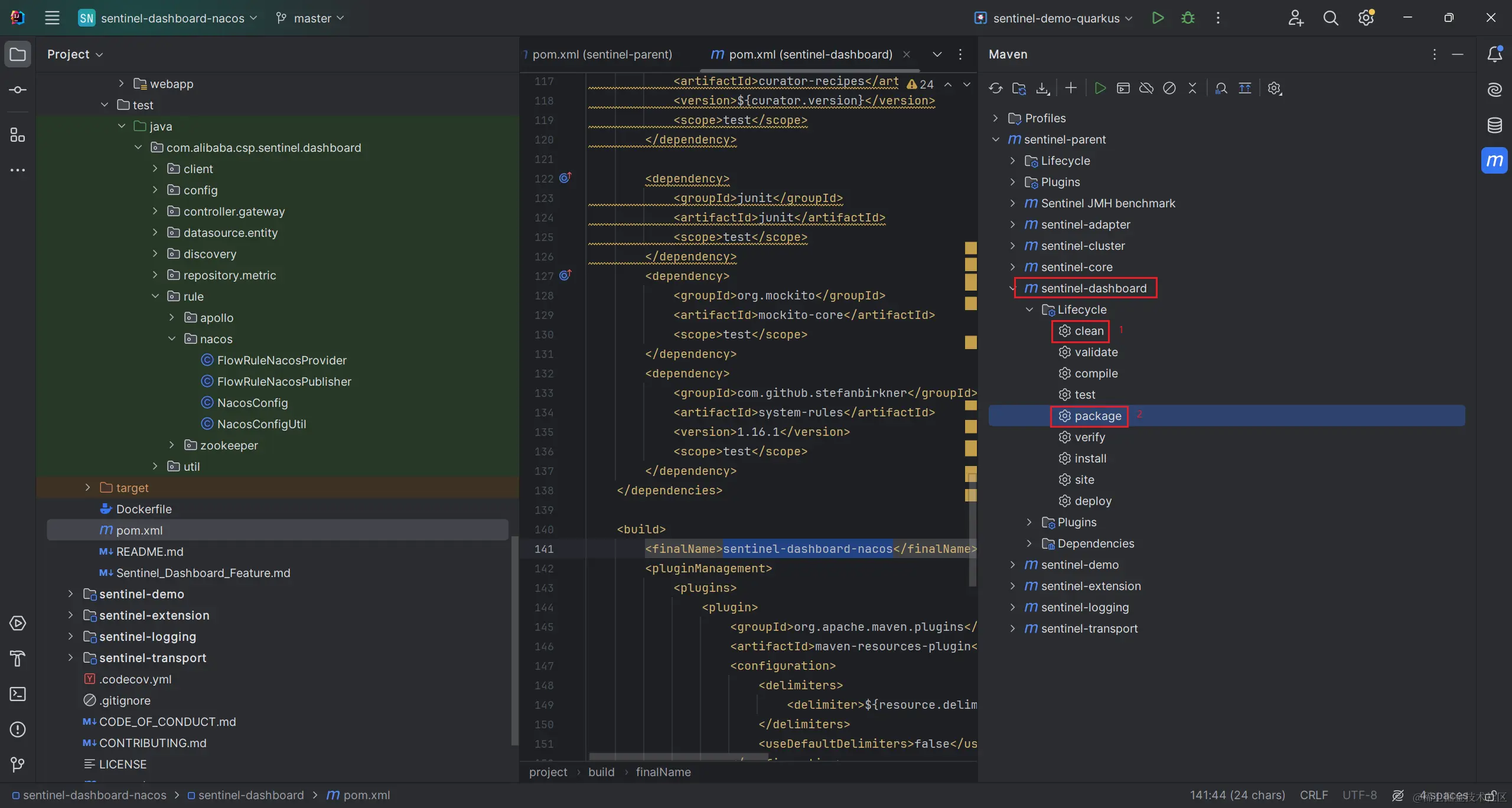Open Maven settings gear
The height and width of the screenshot is (808, 1512).
pos(1275,89)
